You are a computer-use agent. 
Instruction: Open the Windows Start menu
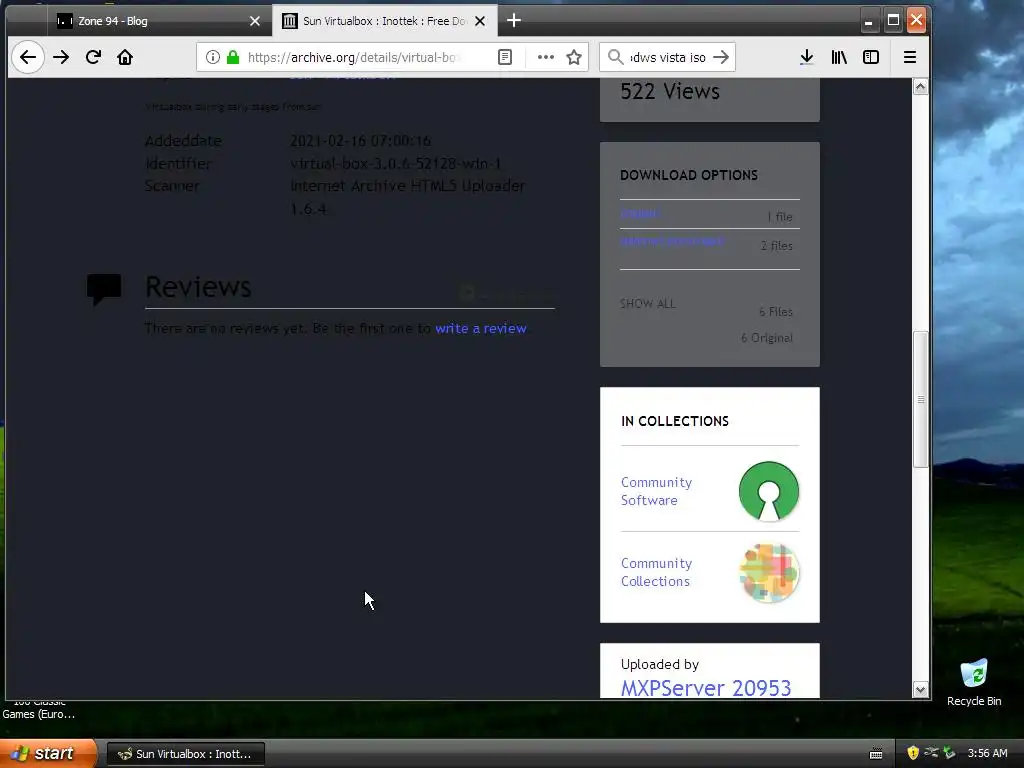click(48, 754)
